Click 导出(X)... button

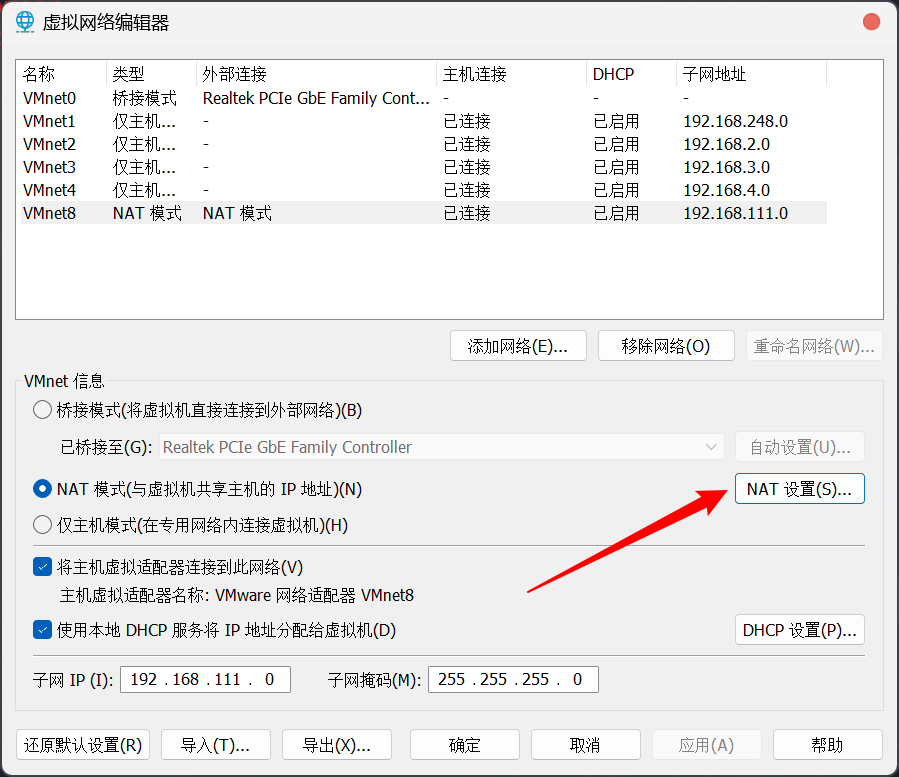[x=337, y=744]
